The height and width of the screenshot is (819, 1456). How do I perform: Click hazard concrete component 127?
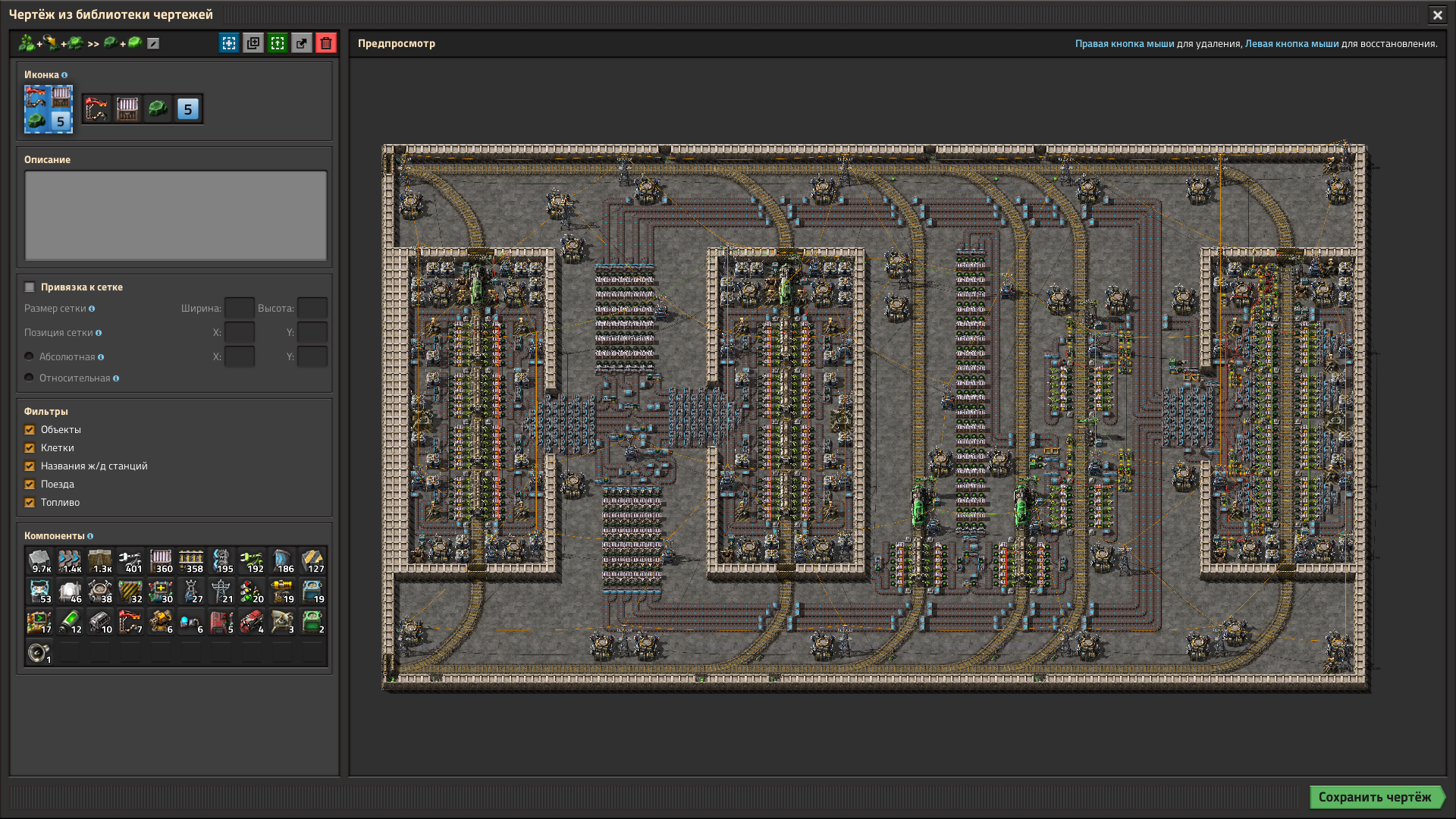(312, 561)
